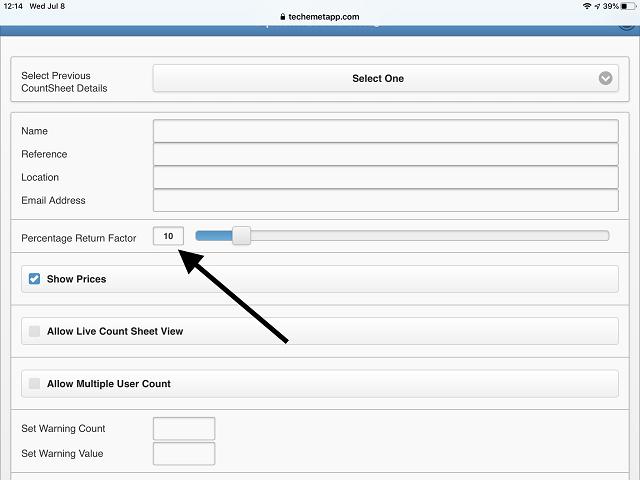Select the Location text box
The image size is (640, 480).
pyautogui.click(x=385, y=177)
